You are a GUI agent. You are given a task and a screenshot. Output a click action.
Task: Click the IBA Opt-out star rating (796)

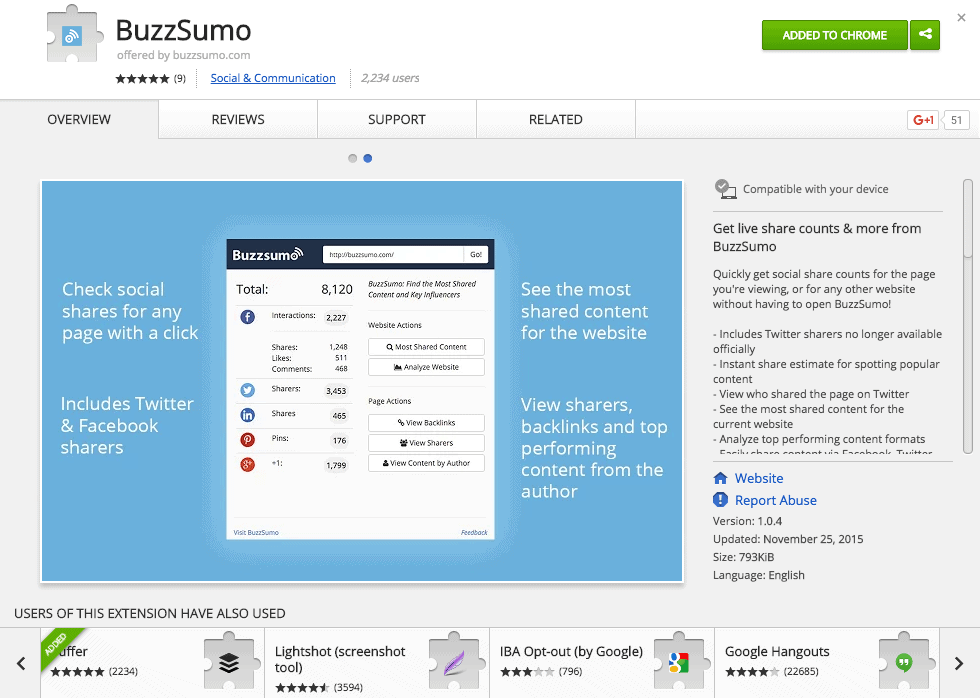[527, 672]
